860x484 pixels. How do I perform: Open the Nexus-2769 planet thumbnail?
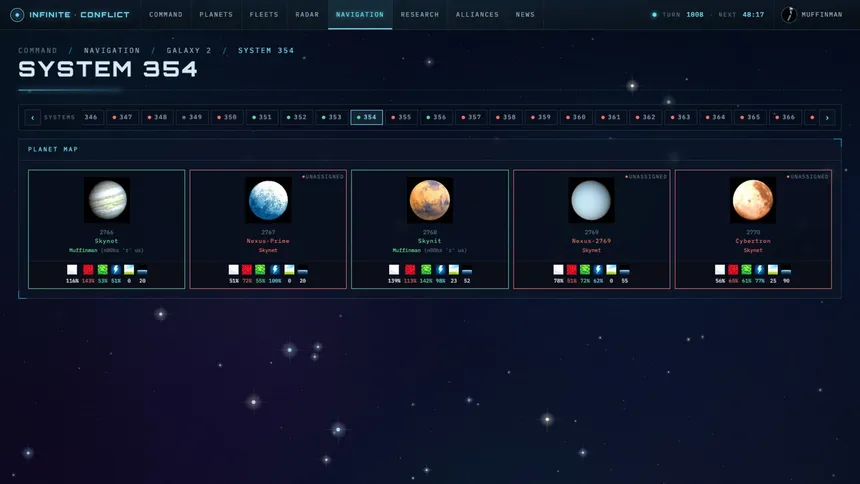click(x=591, y=200)
